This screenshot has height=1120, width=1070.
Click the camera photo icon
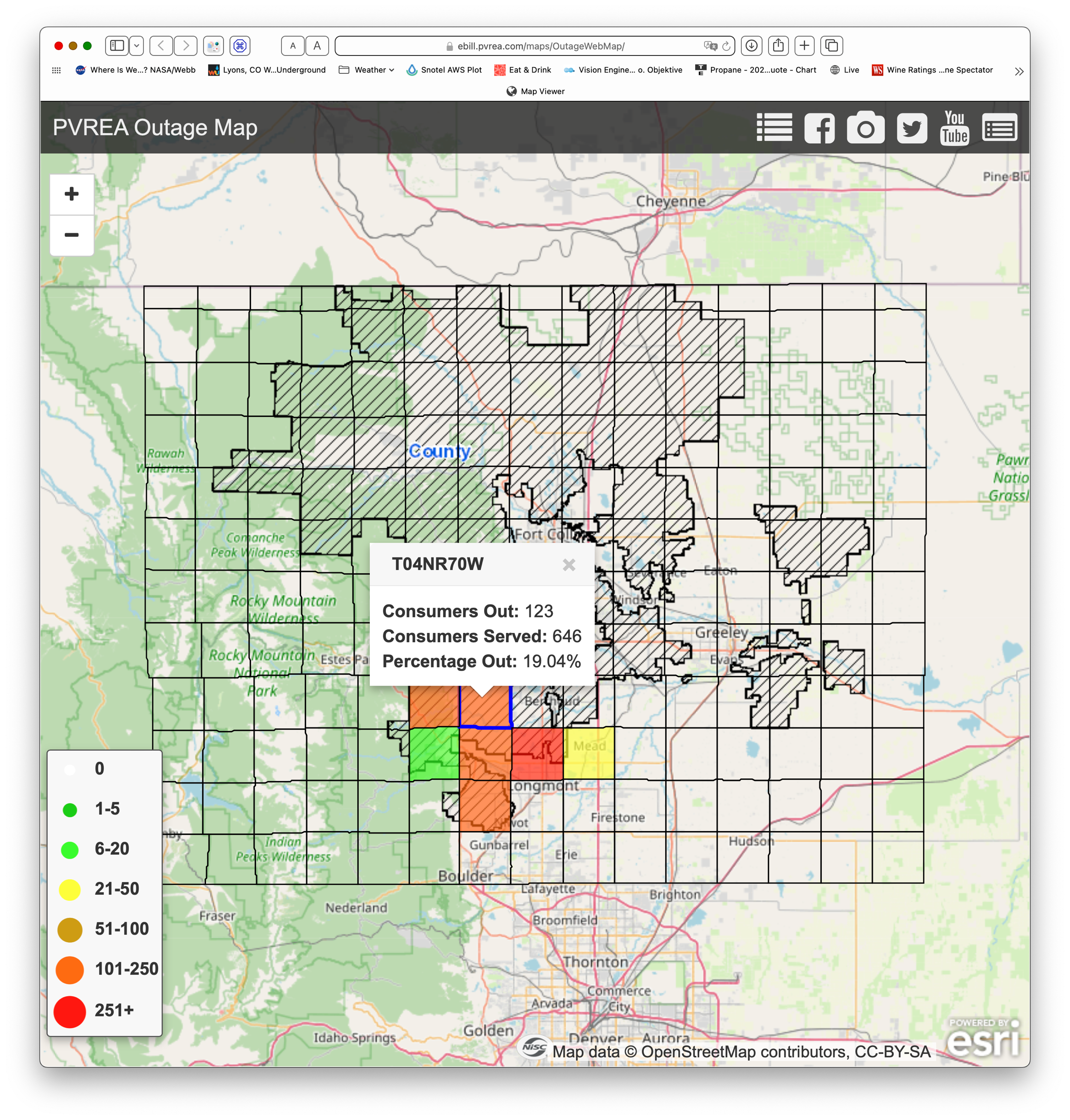click(x=865, y=128)
